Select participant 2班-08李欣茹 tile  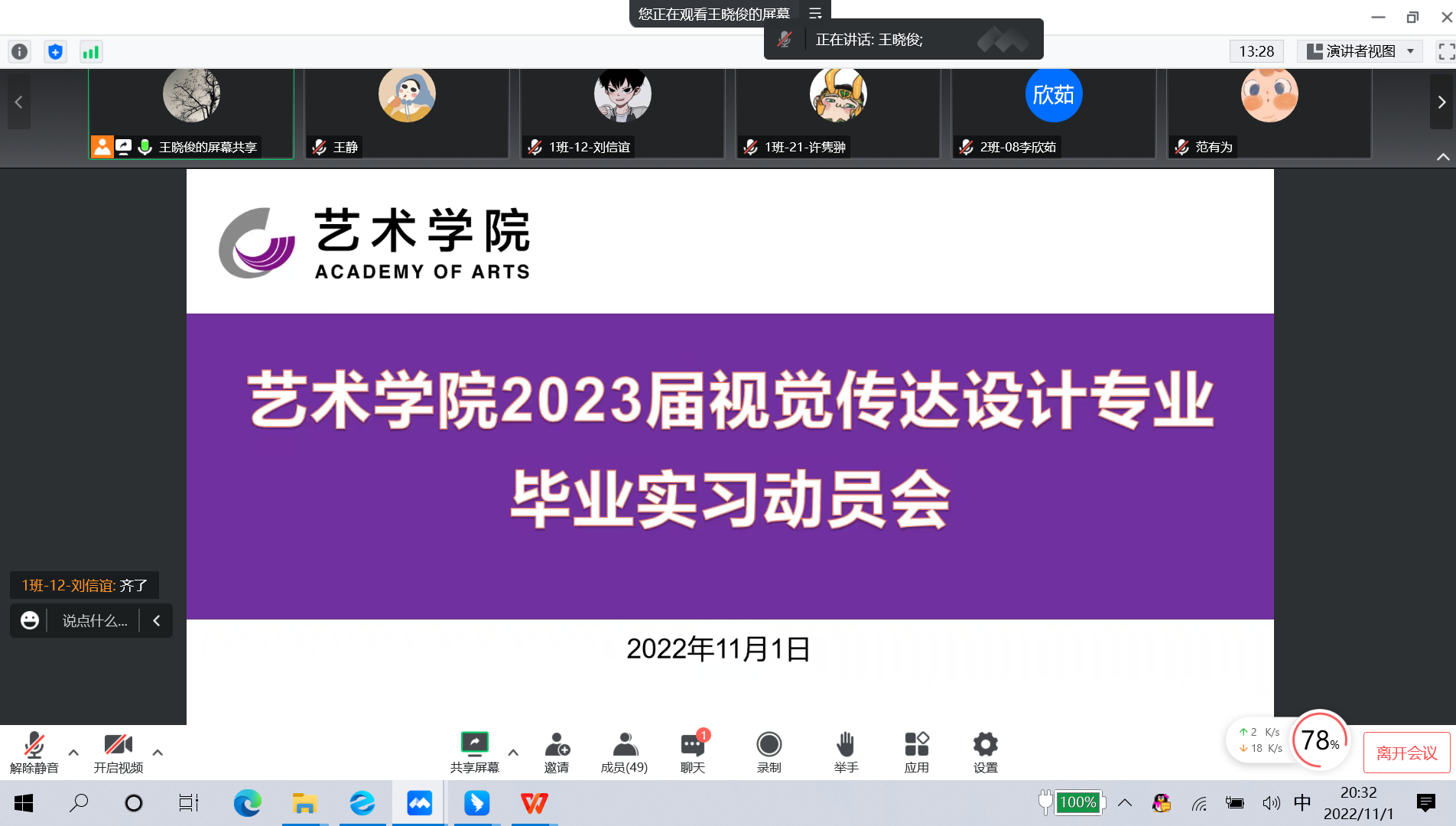1054,113
